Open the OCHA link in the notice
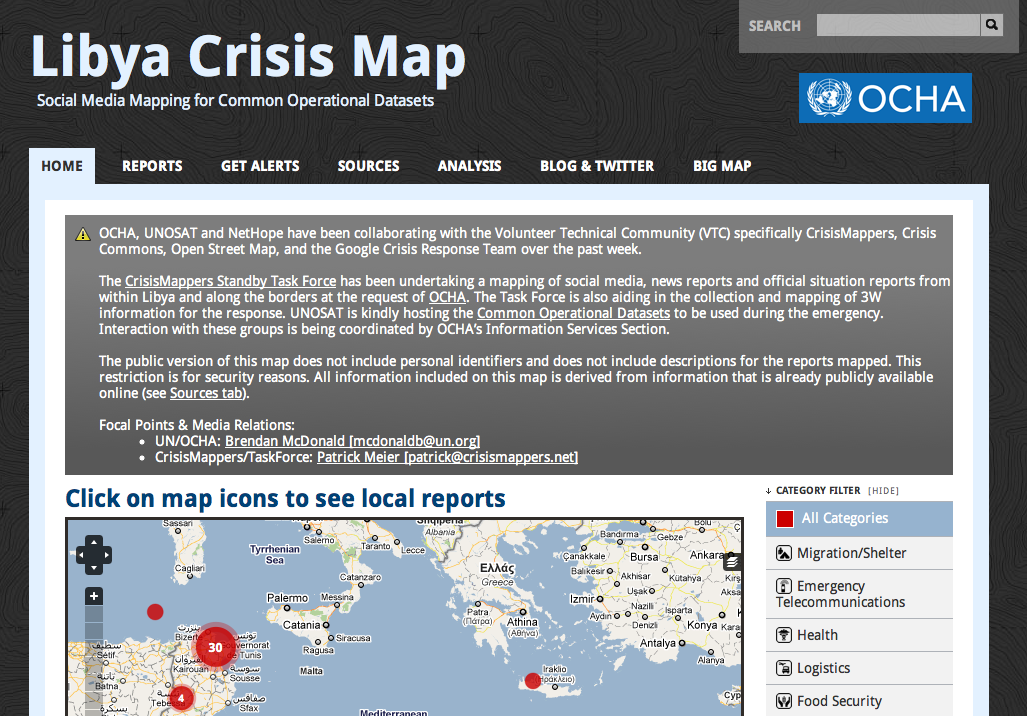Image resolution: width=1027 pixels, height=716 pixels. 447,297
